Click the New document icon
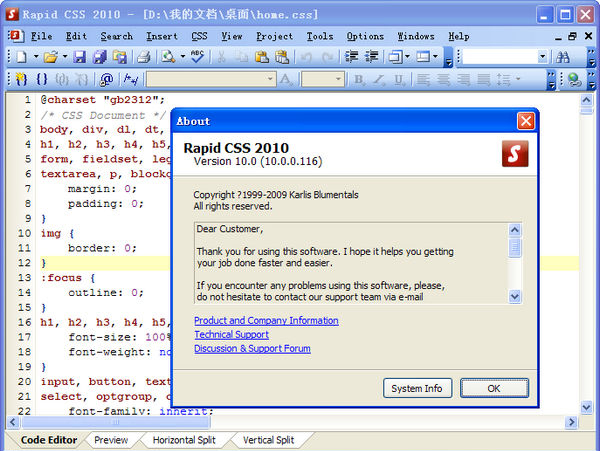600x451 pixels. (22, 57)
